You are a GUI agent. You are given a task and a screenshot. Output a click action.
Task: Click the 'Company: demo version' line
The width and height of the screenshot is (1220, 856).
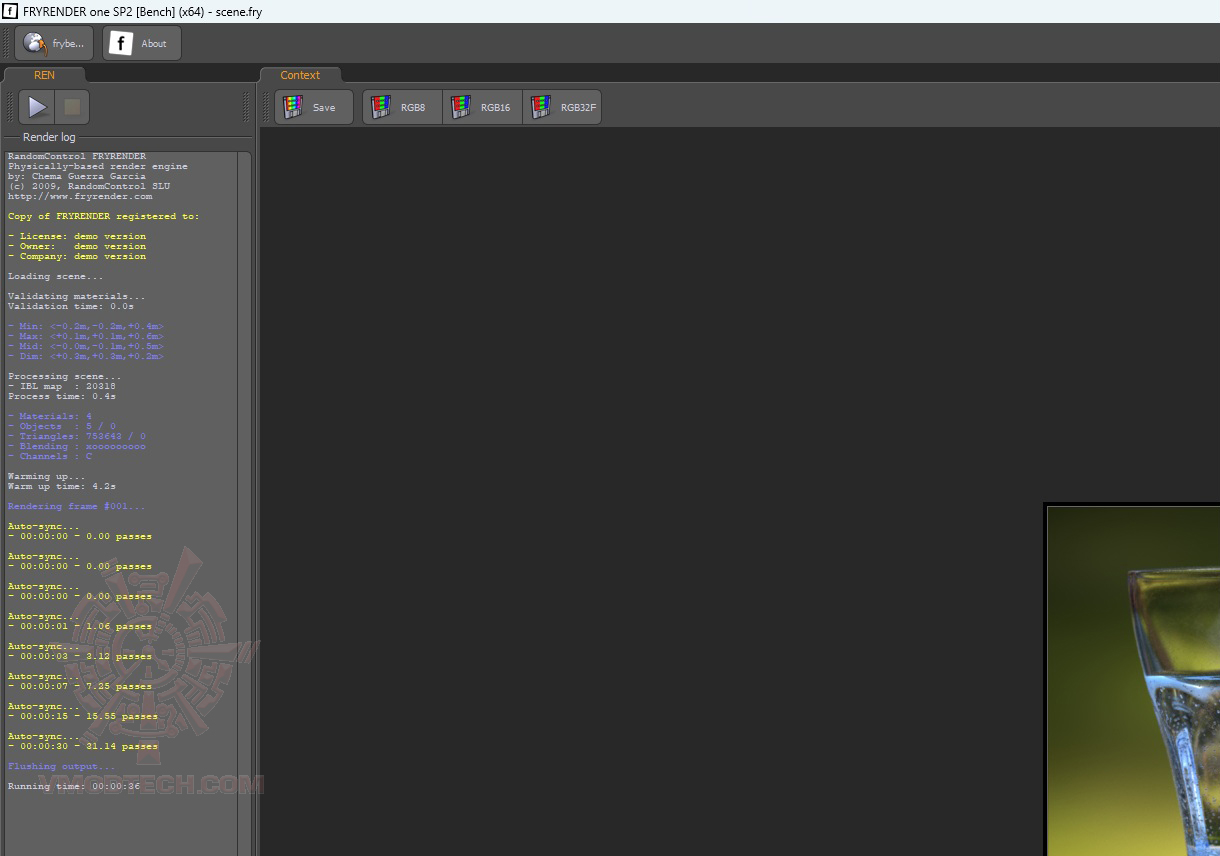tap(77, 256)
